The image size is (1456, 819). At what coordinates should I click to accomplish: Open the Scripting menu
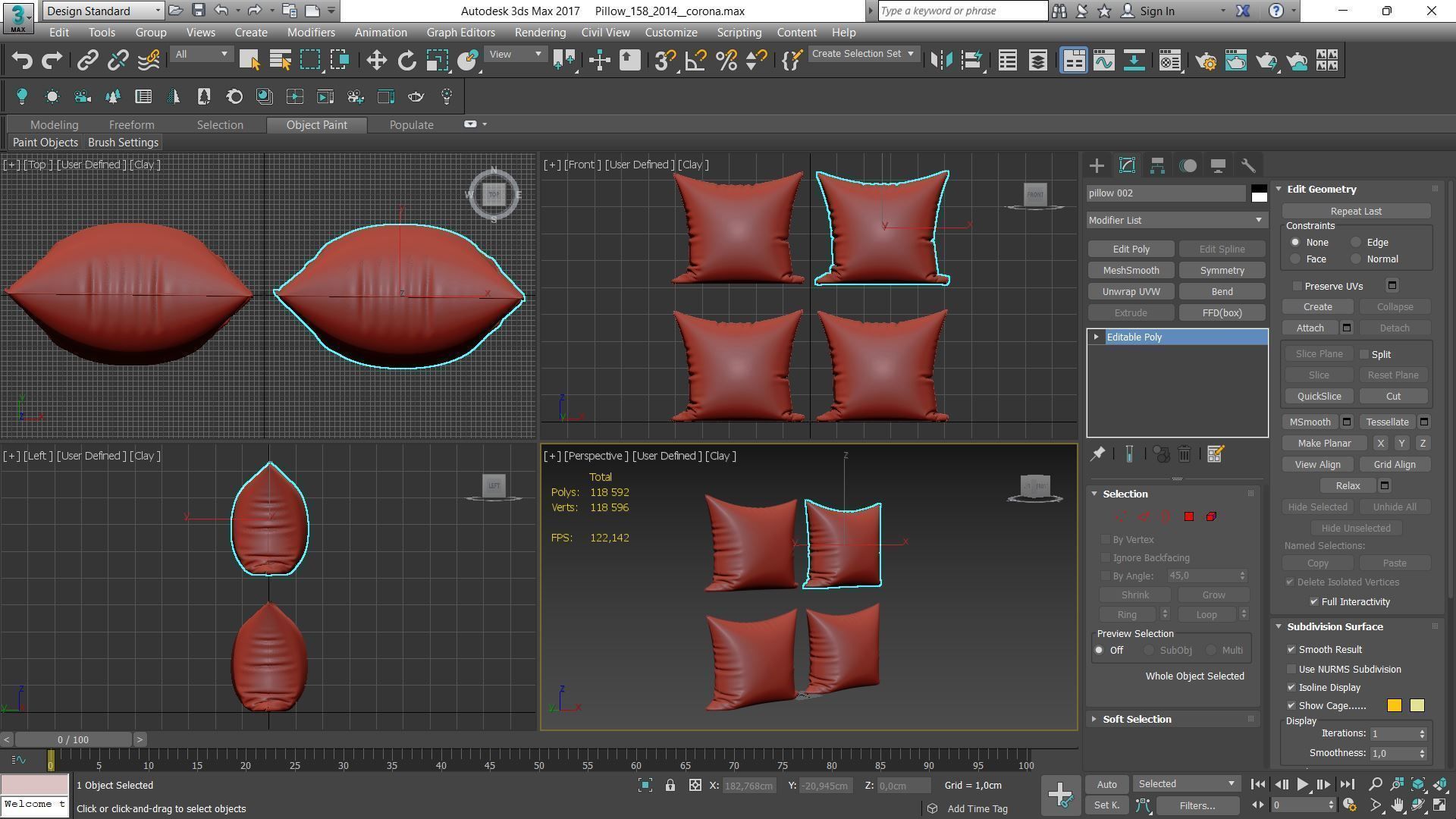pyautogui.click(x=739, y=33)
